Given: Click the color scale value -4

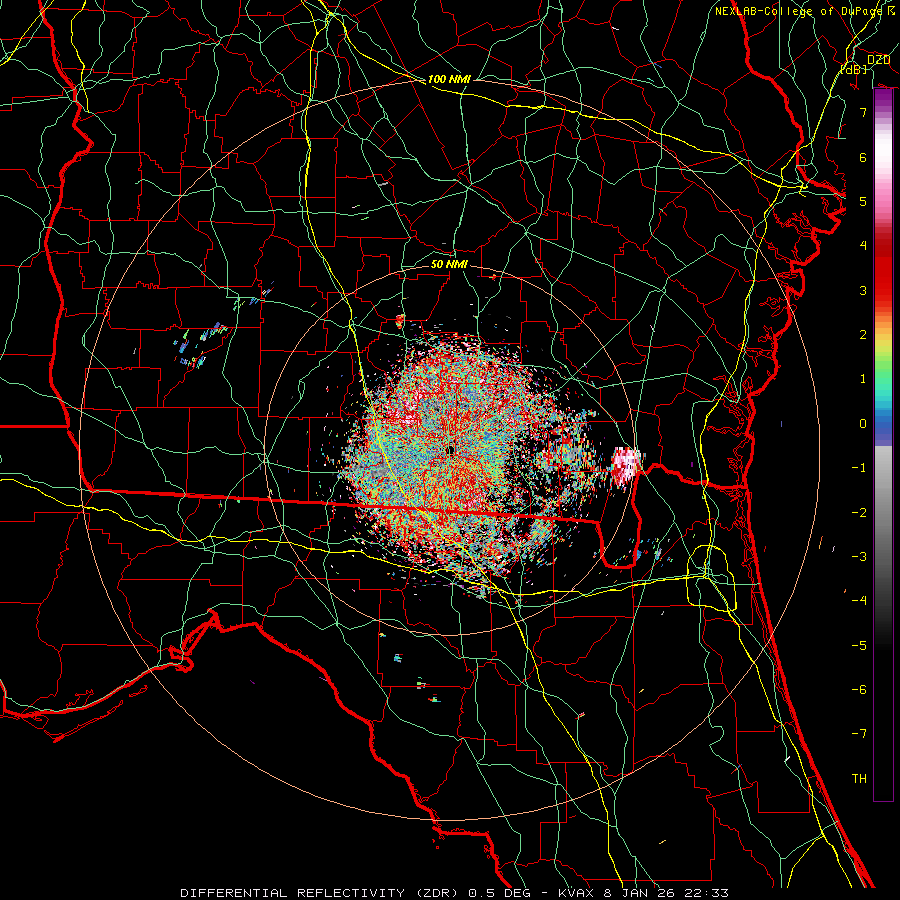Looking at the screenshot, I should click(x=859, y=601).
